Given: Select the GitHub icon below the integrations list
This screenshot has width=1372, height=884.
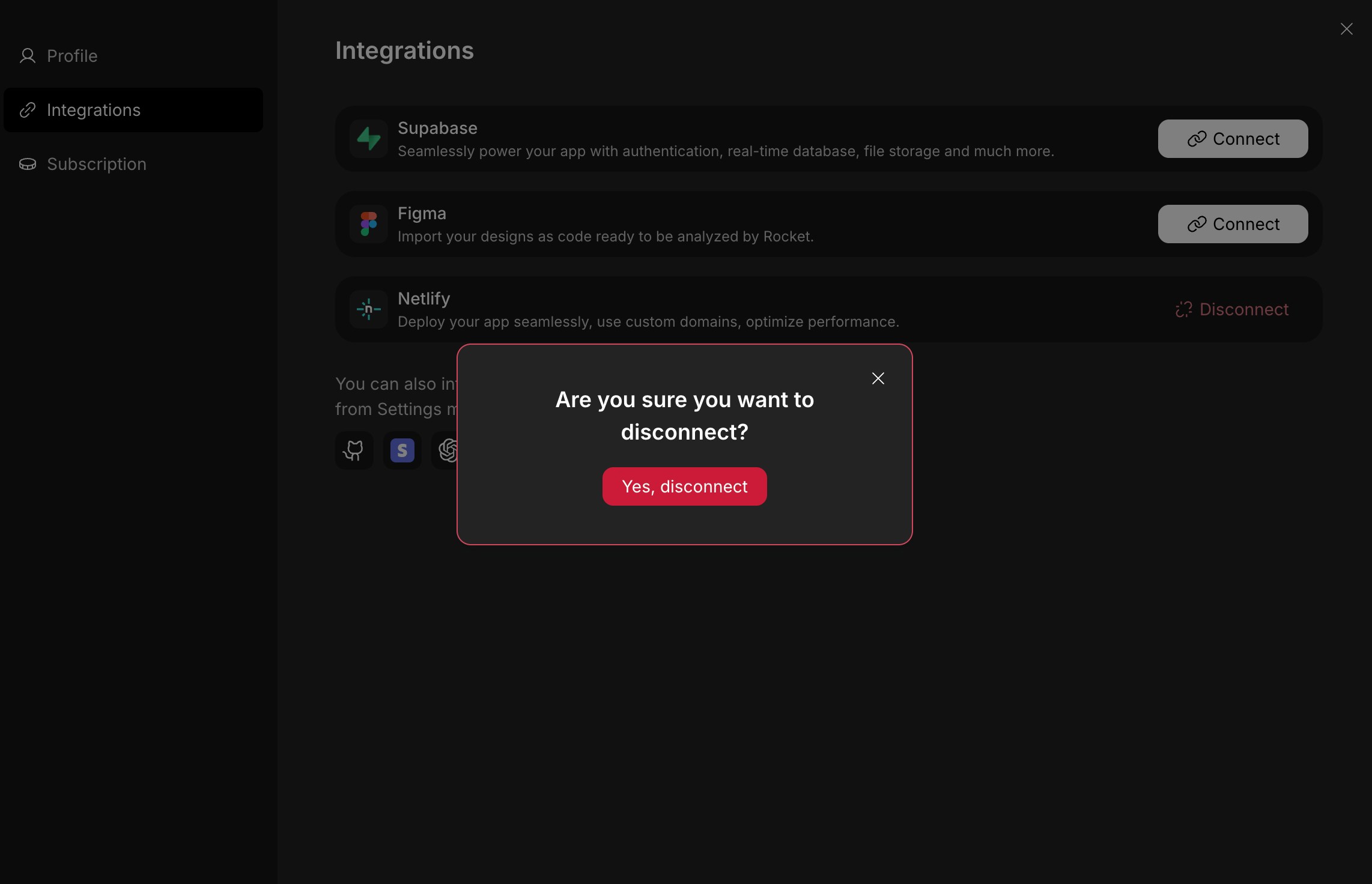Looking at the screenshot, I should click(354, 450).
